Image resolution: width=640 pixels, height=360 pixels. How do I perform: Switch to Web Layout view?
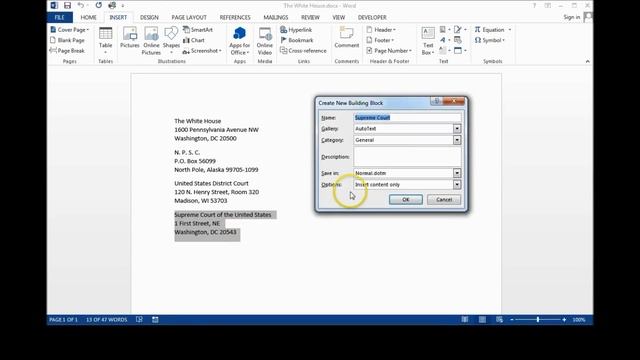tap(499, 320)
